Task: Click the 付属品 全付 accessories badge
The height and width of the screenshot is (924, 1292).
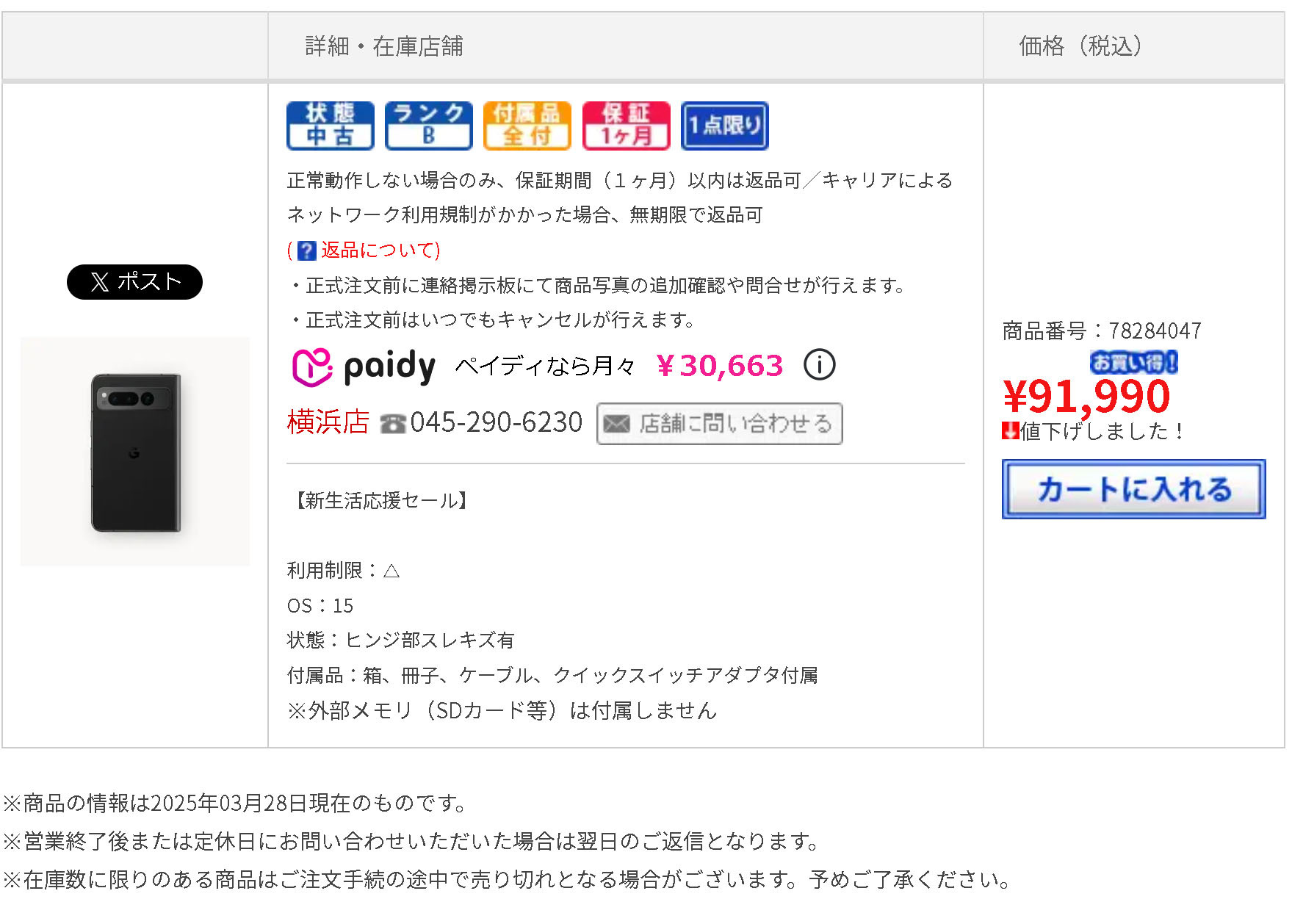Action: 527,126
